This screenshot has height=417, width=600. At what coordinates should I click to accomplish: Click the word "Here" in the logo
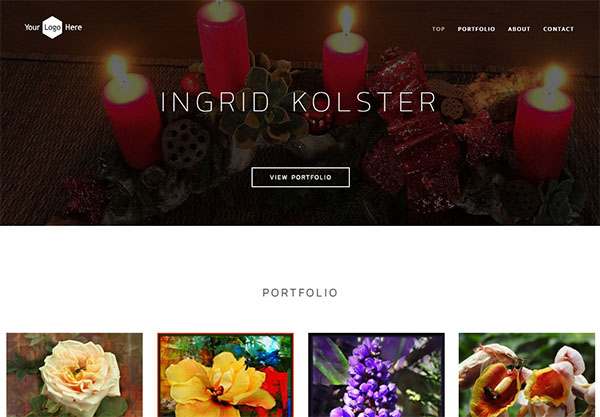point(73,28)
